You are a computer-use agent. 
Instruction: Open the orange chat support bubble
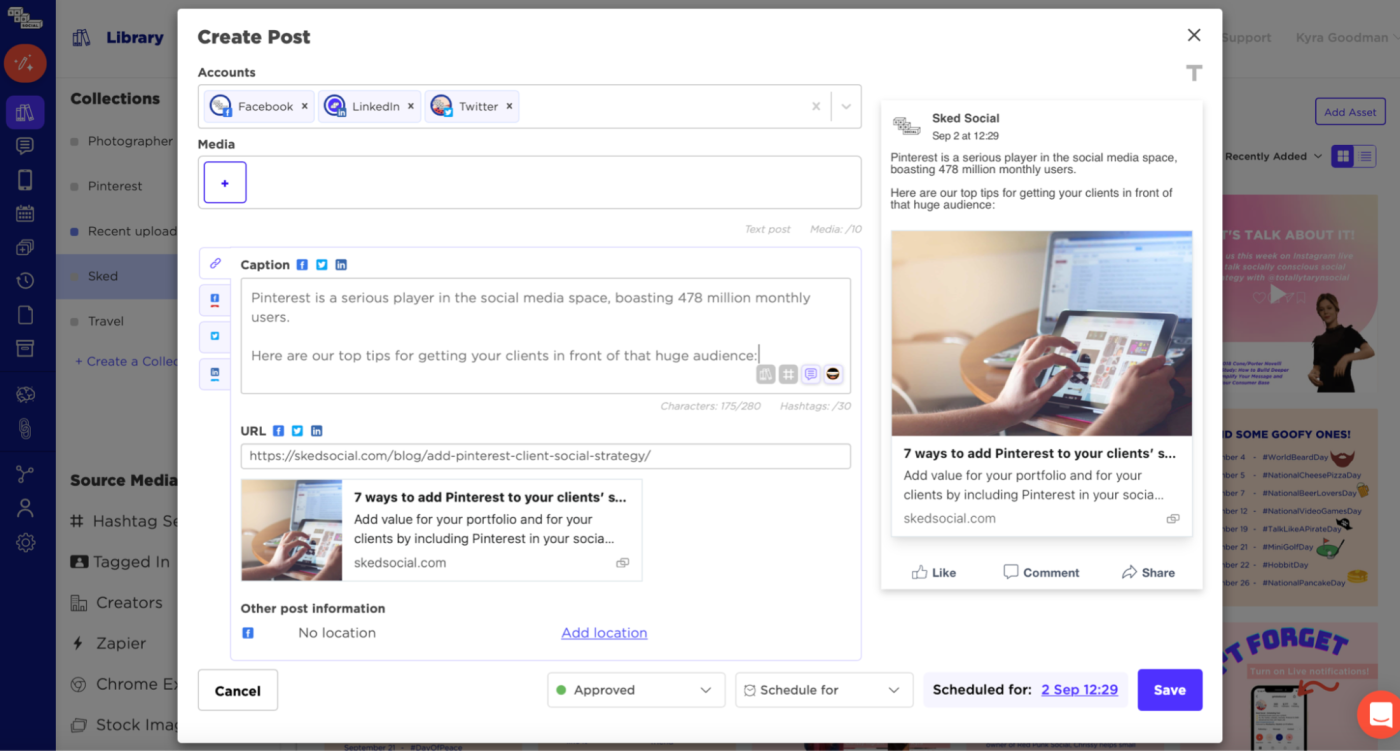(x=1379, y=714)
